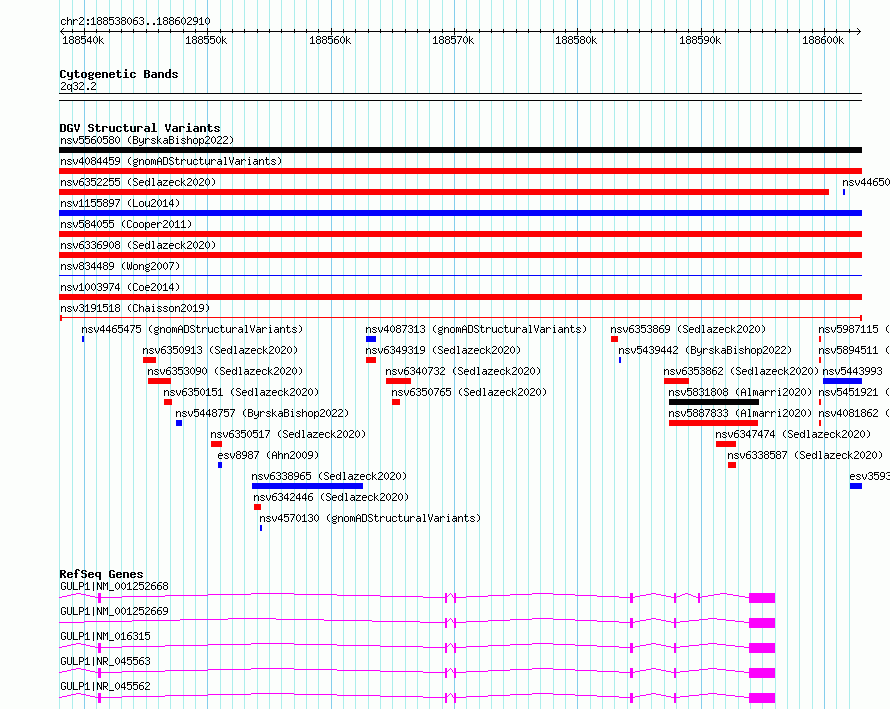Viewport: 890px width, 709px height.
Task: Open transcript GULP1|NR_045563 label
Action: (x=106, y=661)
